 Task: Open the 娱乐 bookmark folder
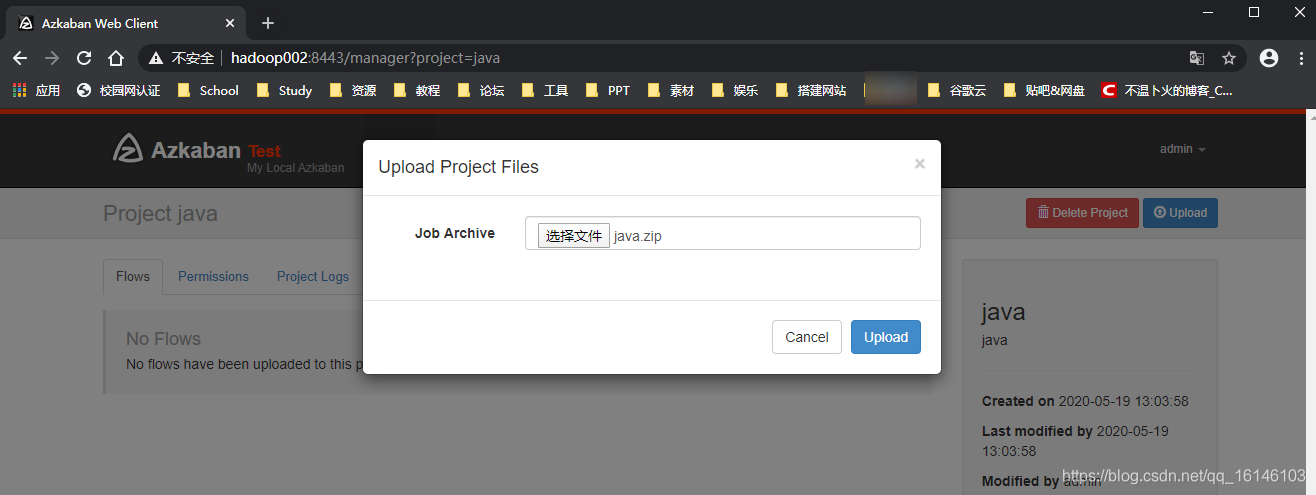pyautogui.click(x=735, y=90)
